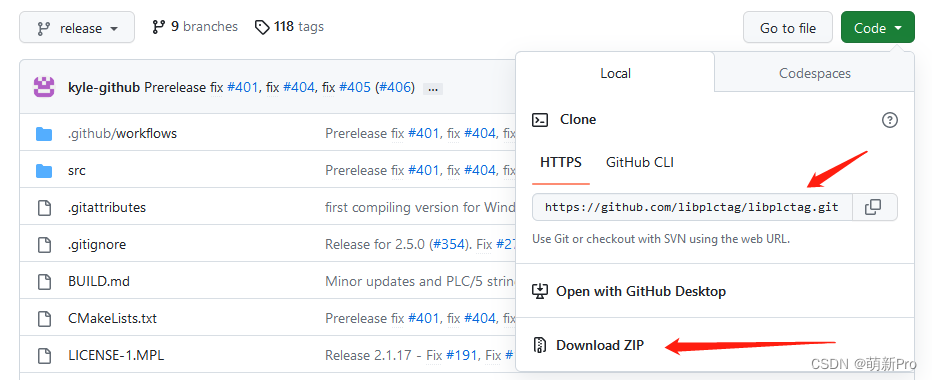Viewport: 932px width, 380px height.
Task: Open the .gitattributes file
Action: pos(107,208)
